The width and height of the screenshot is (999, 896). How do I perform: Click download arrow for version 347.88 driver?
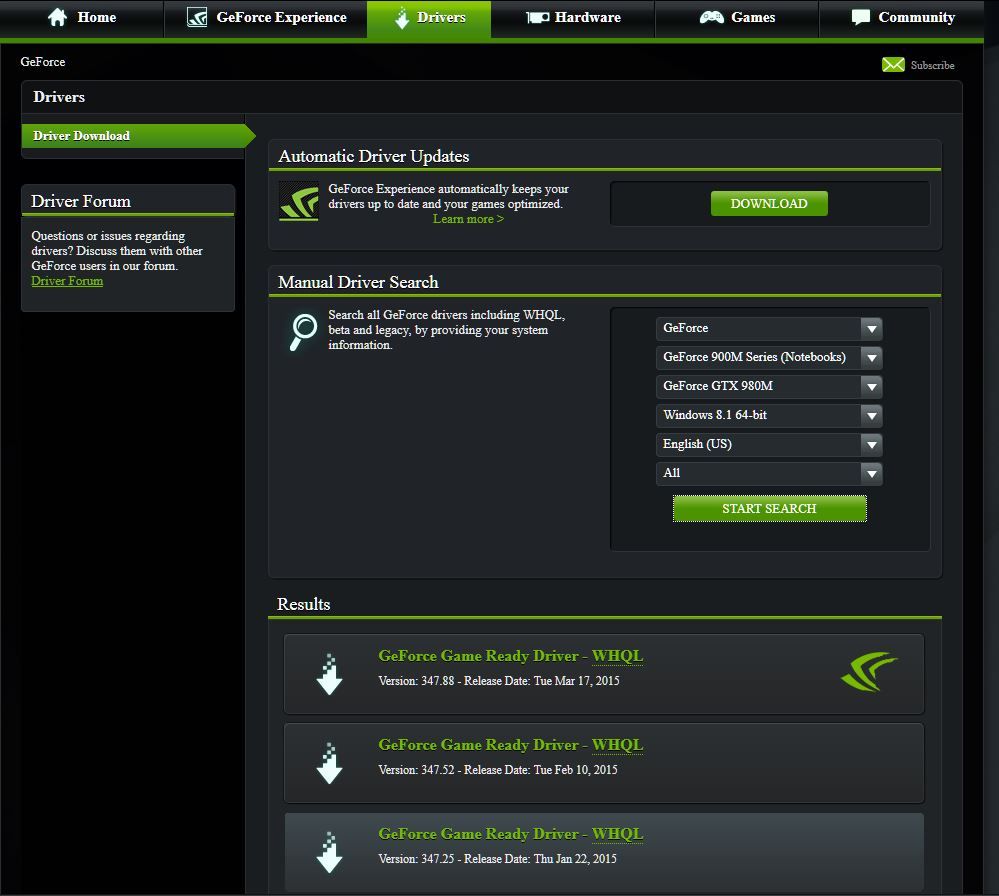coord(329,674)
